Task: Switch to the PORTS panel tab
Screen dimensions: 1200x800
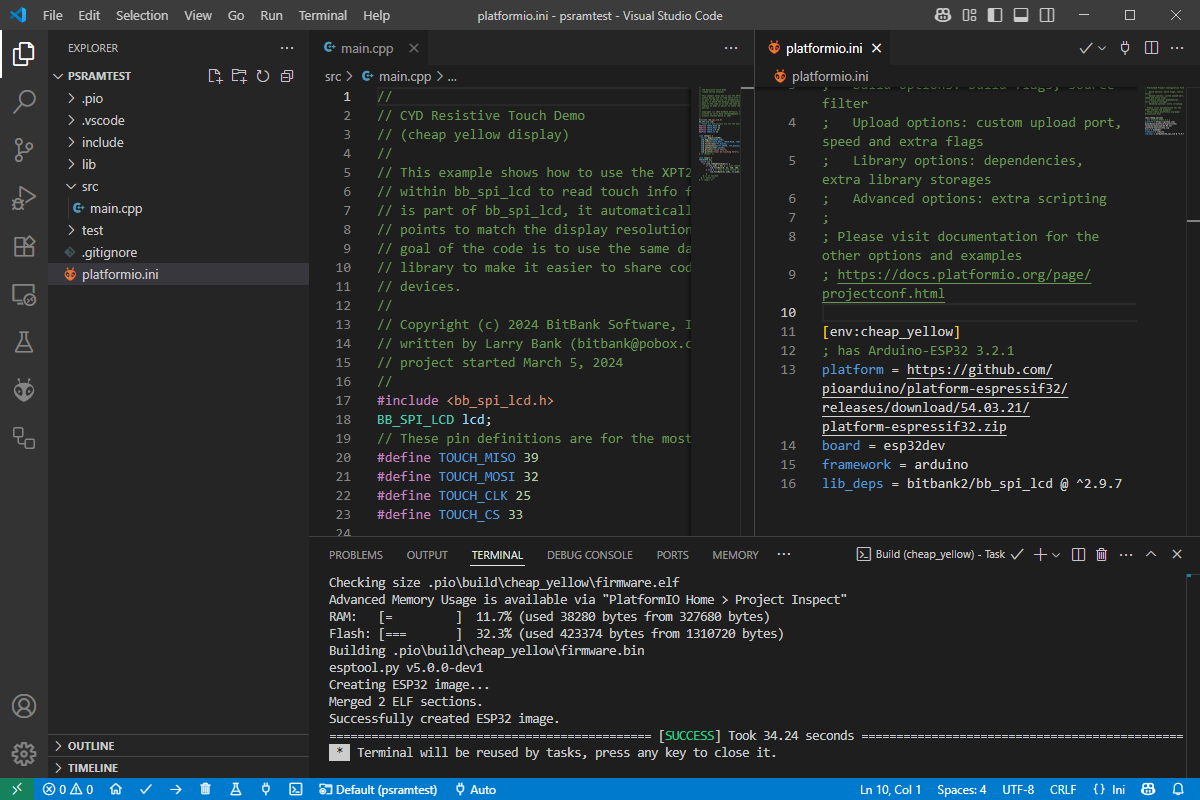Action: point(673,555)
